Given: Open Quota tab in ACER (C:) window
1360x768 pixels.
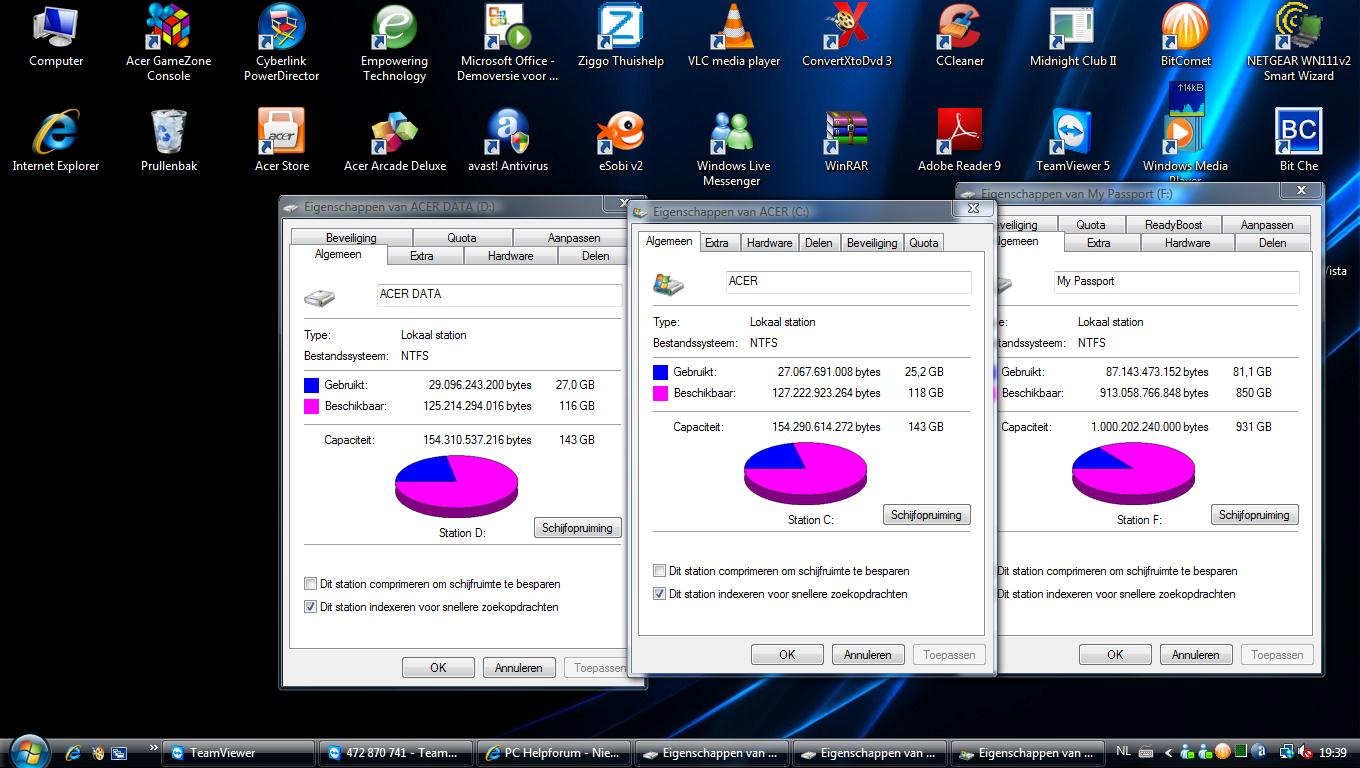Looking at the screenshot, I should tap(924, 243).
